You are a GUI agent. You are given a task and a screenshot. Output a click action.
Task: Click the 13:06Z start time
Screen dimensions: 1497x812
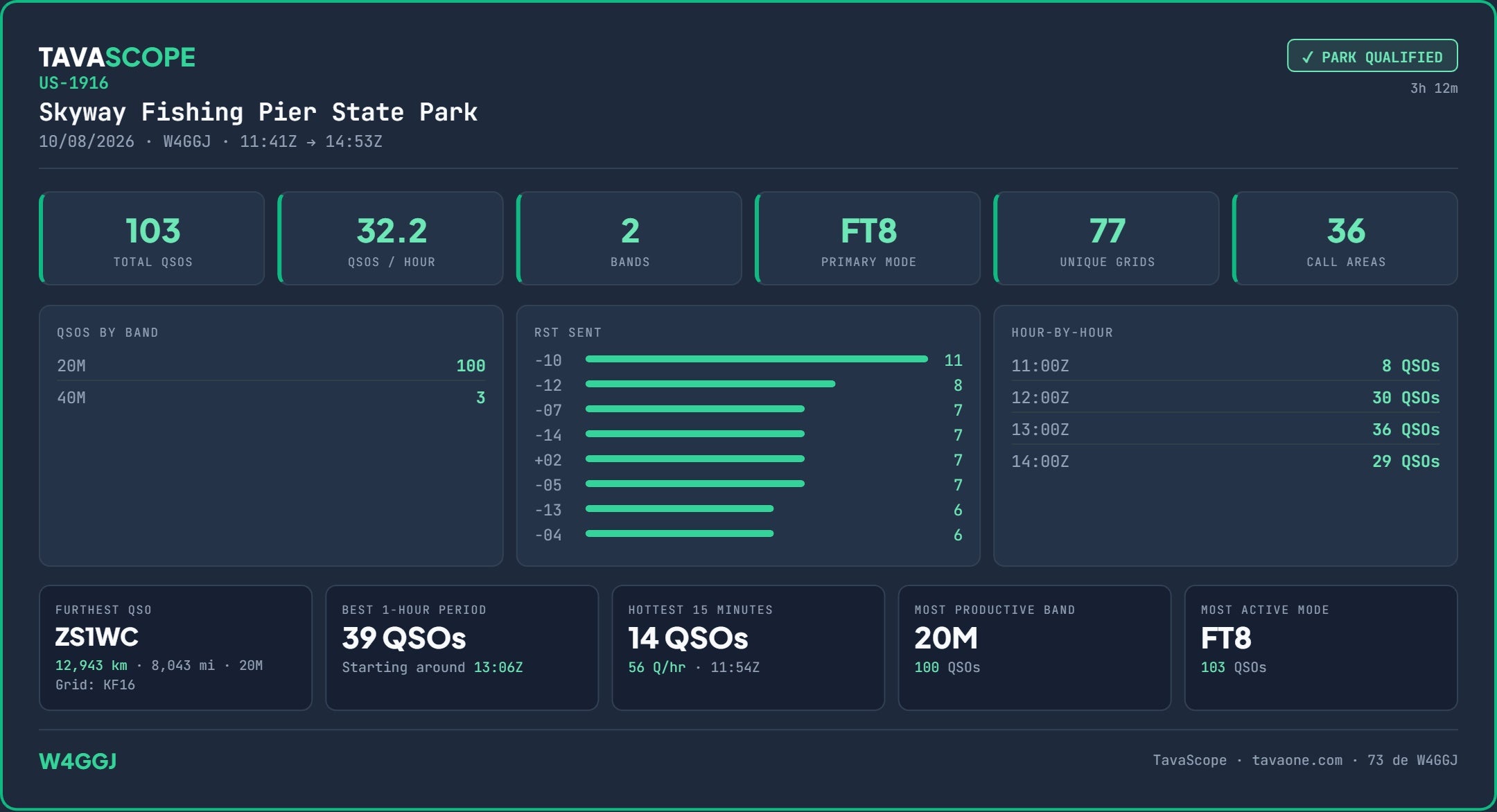click(x=498, y=667)
